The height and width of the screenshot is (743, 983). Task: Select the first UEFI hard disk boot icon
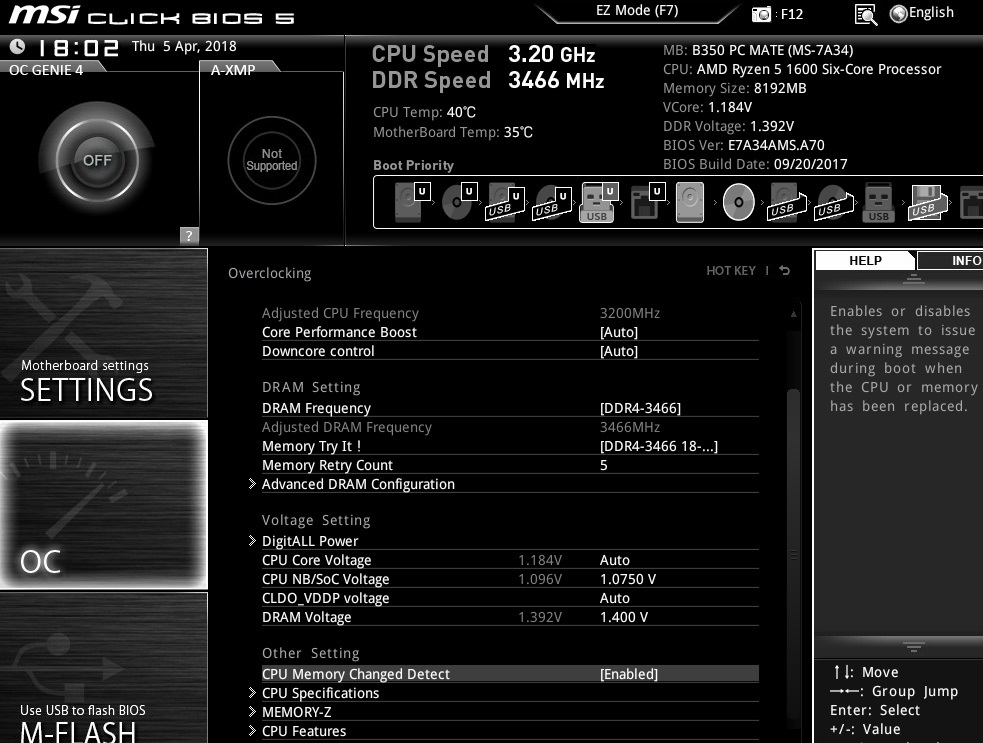coord(413,202)
